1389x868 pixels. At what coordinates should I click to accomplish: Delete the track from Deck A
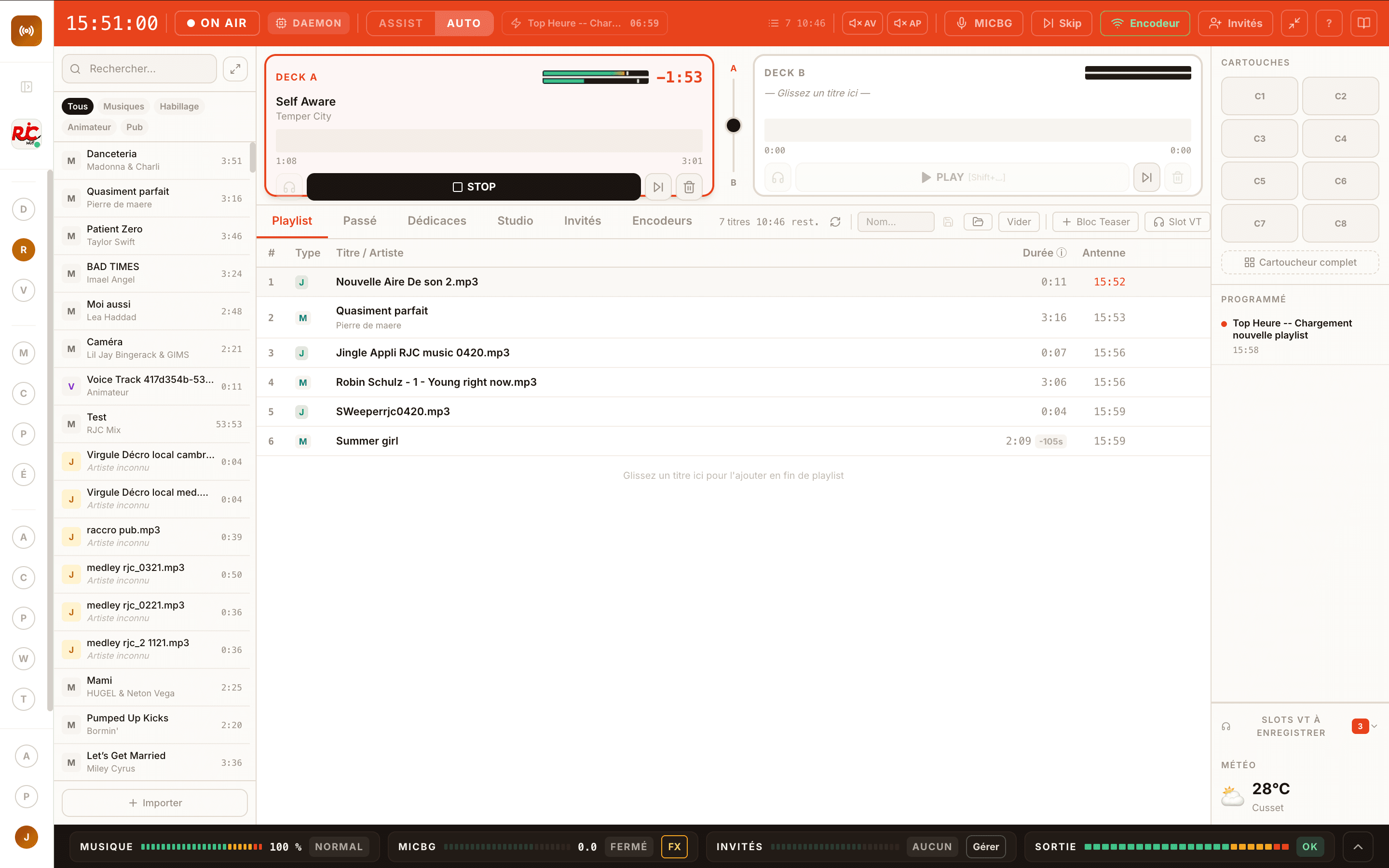[689, 187]
